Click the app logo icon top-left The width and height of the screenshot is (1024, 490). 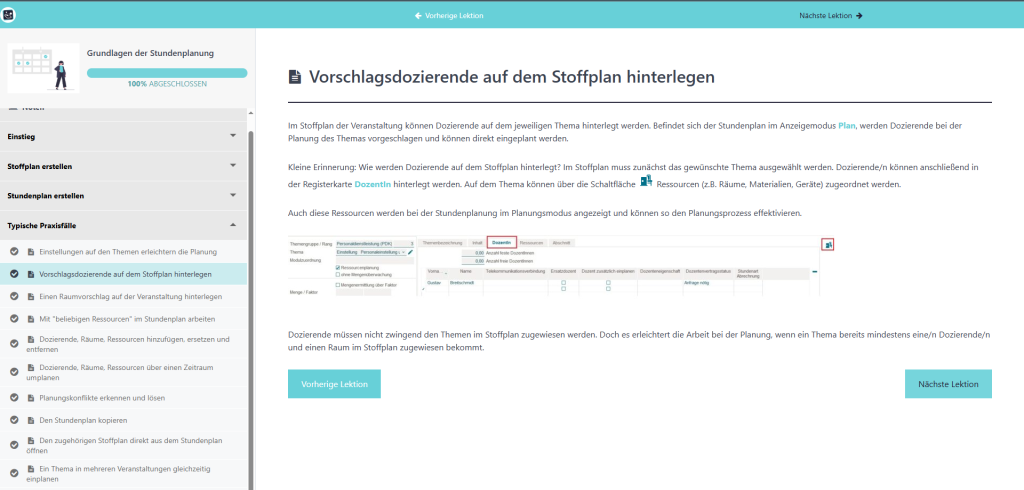point(12,14)
